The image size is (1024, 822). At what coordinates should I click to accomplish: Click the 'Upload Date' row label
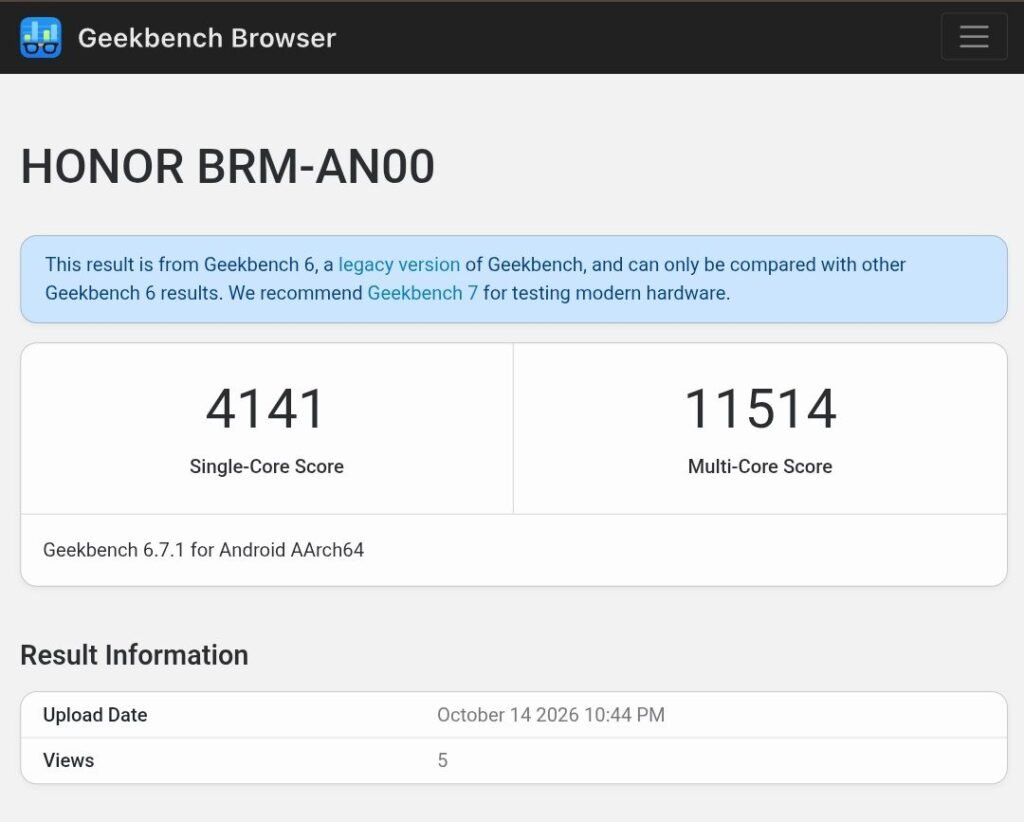(95, 715)
